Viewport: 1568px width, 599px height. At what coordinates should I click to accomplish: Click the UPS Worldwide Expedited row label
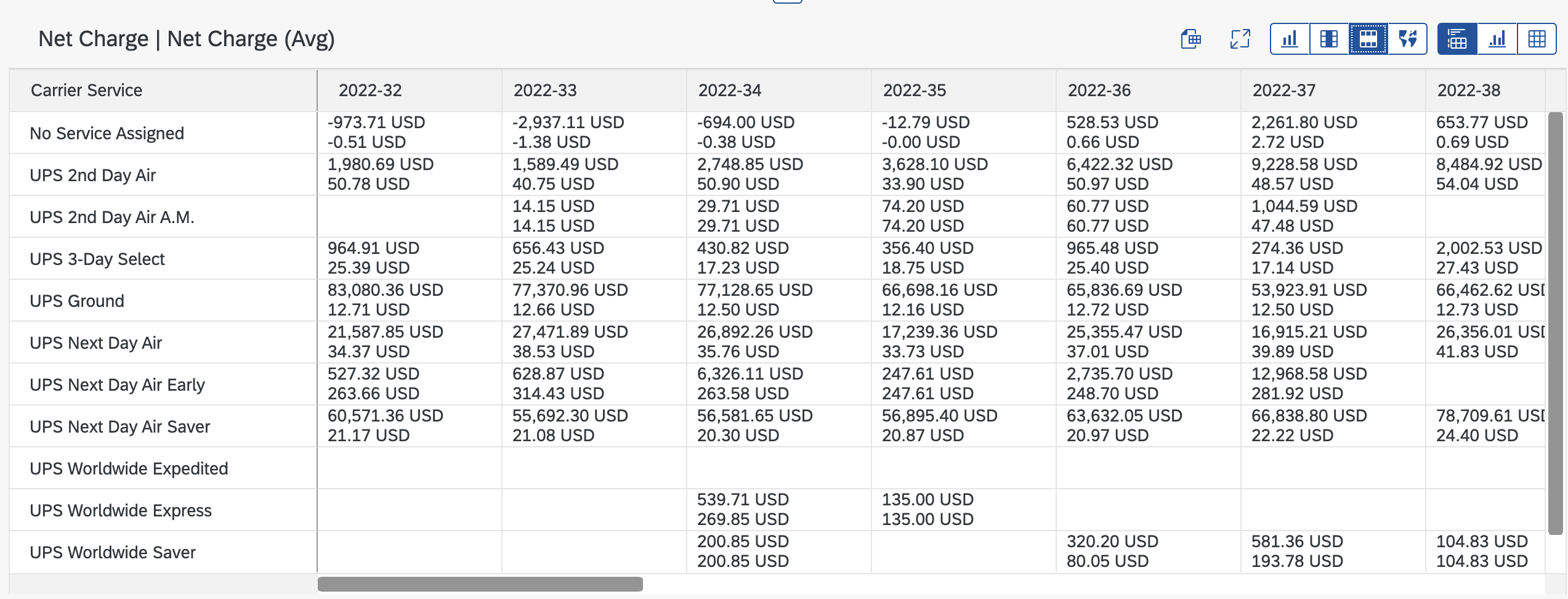click(129, 468)
